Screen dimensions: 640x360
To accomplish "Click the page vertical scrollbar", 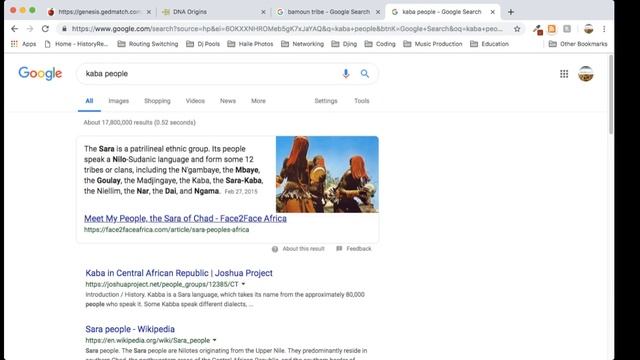I will point(611,94).
